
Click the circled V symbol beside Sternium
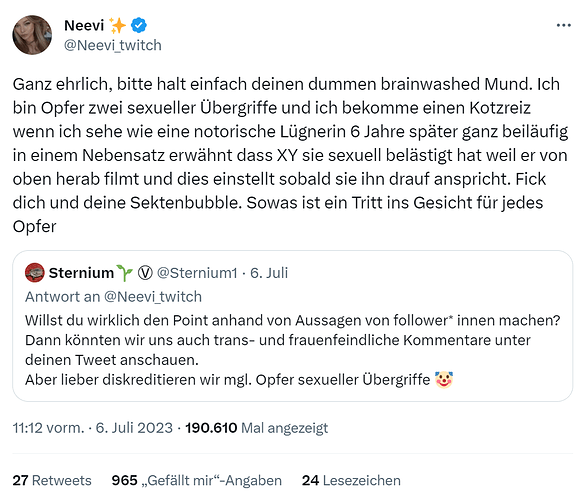(x=145, y=273)
